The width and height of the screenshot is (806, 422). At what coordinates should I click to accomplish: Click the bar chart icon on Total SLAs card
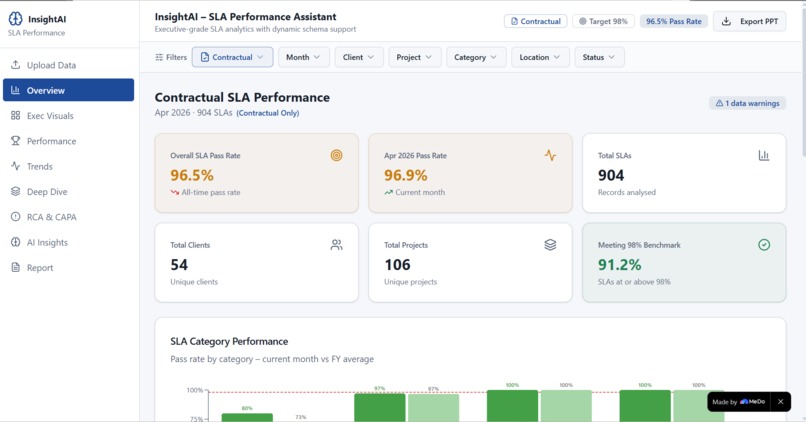coord(764,155)
